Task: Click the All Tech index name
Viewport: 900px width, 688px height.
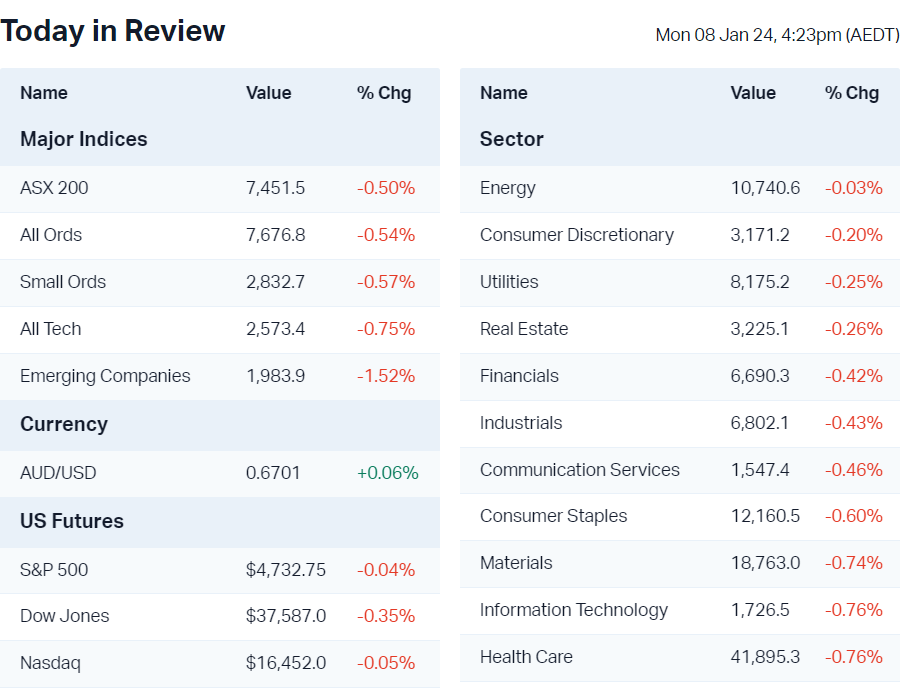Action: 51,329
